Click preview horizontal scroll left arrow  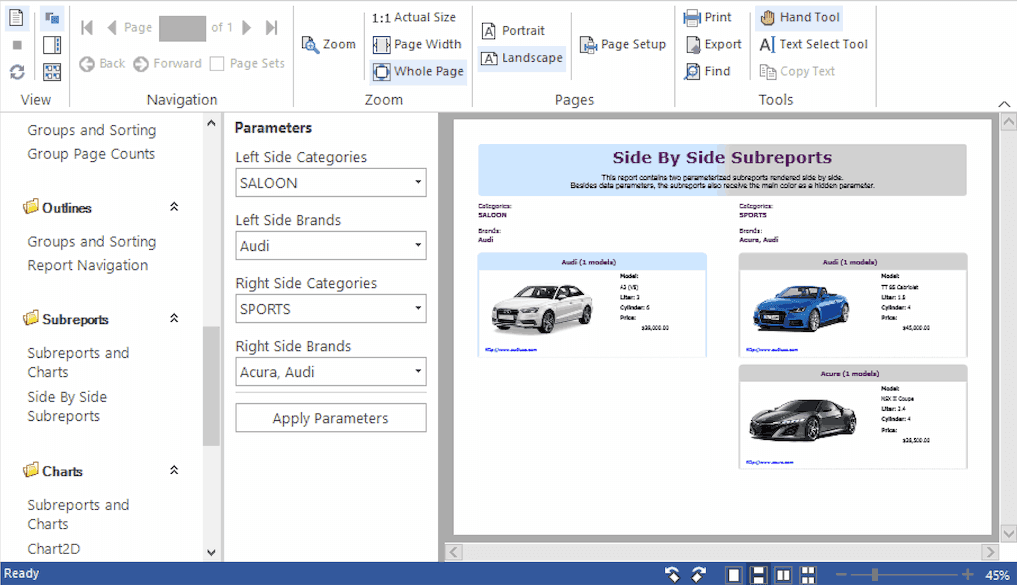453,552
